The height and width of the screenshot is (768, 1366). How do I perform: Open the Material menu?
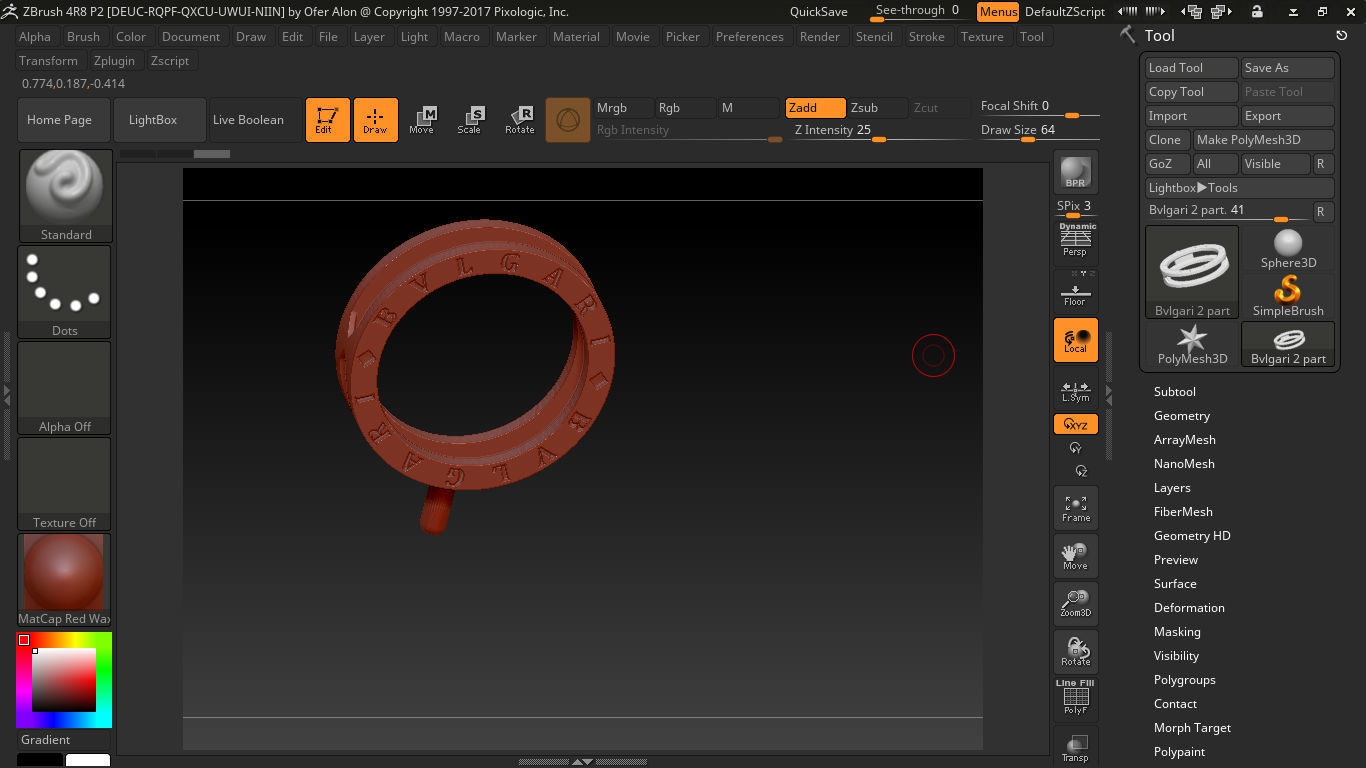pyautogui.click(x=576, y=36)
